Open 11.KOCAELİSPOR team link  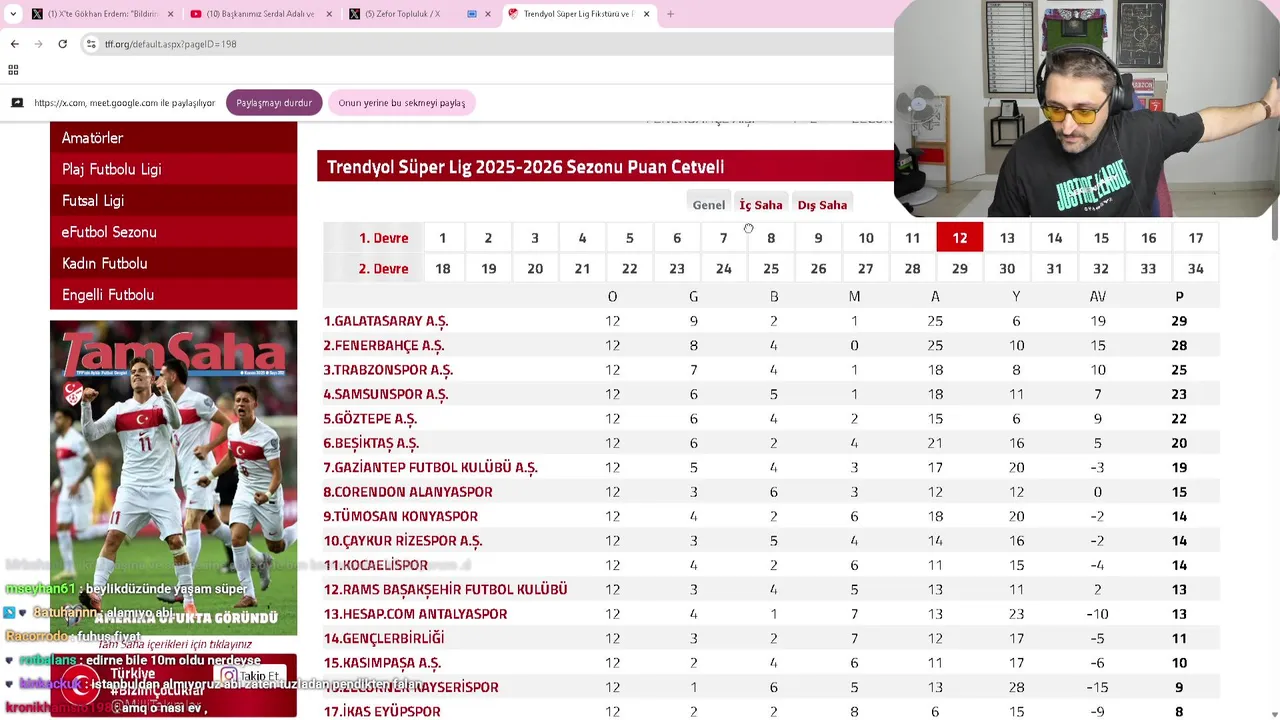tap(375, 565)
